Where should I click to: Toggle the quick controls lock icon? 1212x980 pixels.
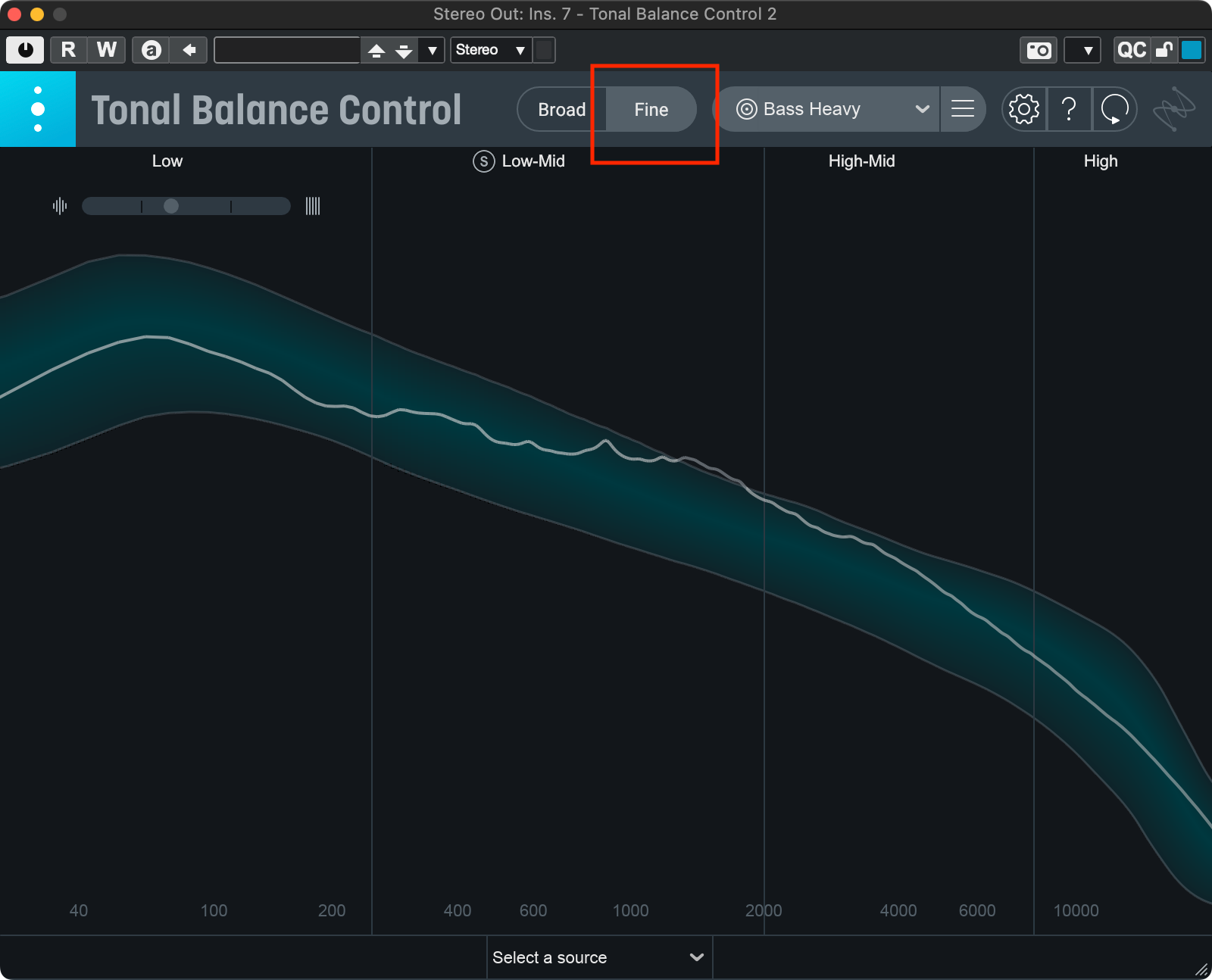tap(1164, 50)
